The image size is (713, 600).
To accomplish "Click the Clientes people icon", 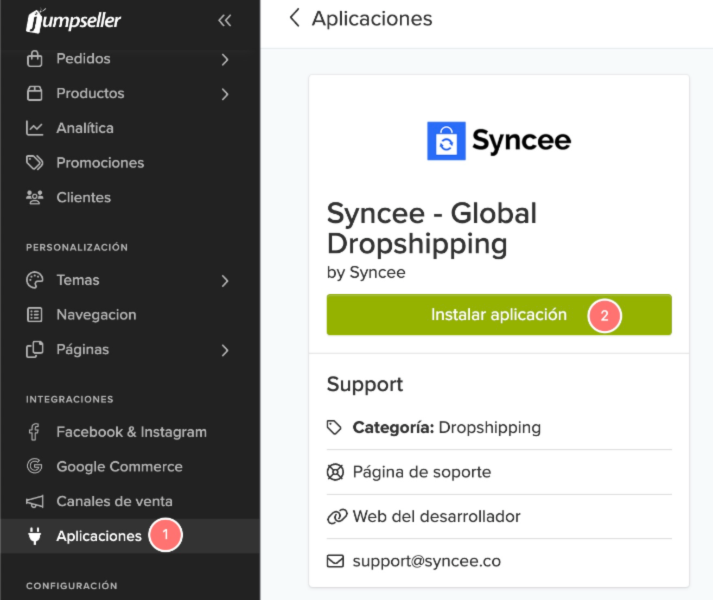I will point(35,198).
